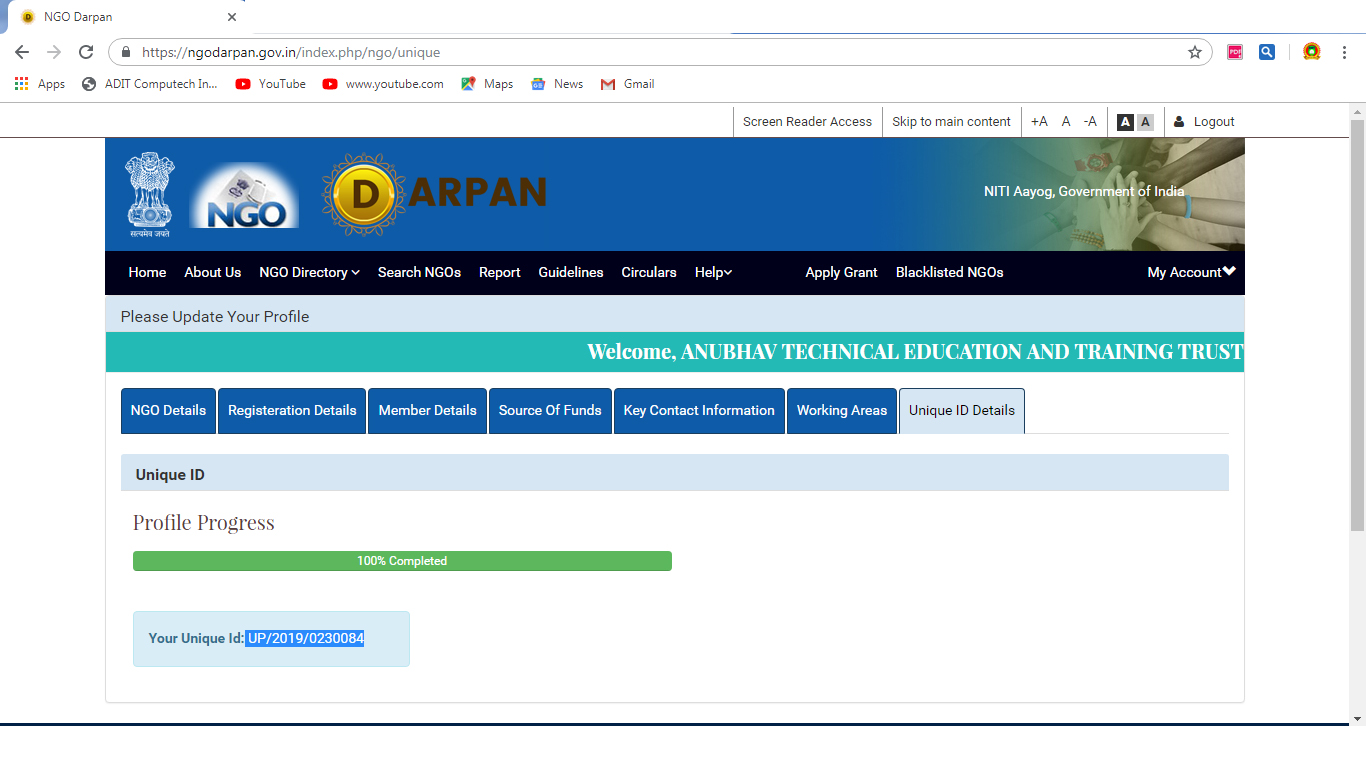Click the NGO logo image

click(245, 195)
